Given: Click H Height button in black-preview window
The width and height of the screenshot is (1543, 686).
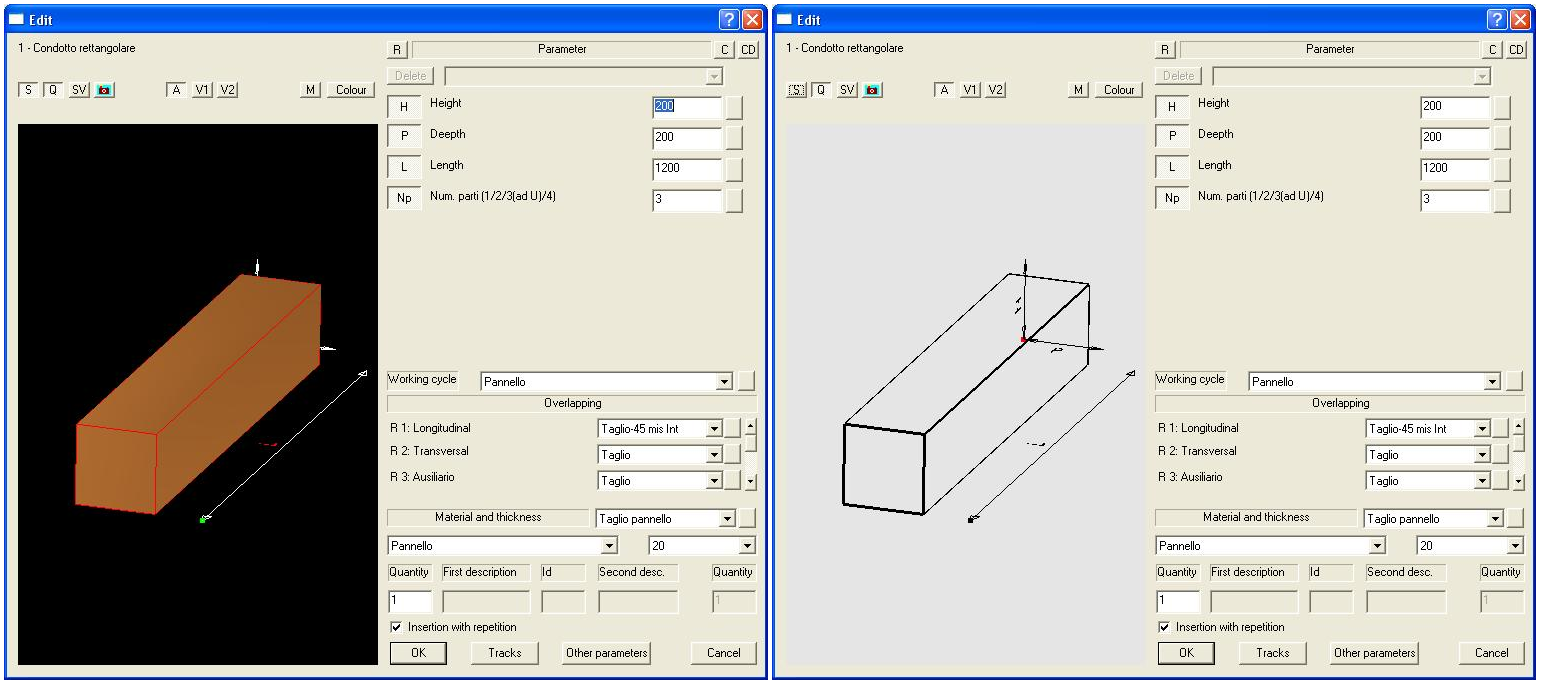Looking at the screenshot, I should pos(404,106).
